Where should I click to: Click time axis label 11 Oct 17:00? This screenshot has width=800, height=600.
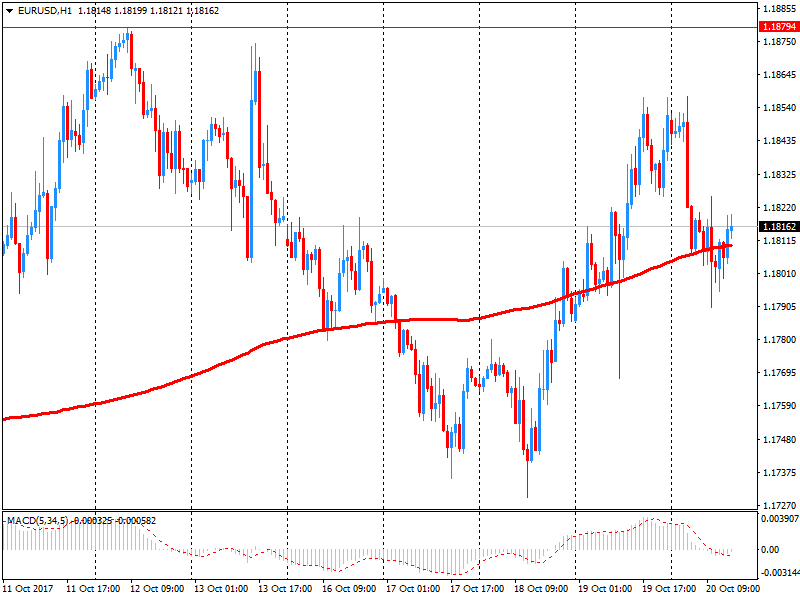(x=93, y=589)
